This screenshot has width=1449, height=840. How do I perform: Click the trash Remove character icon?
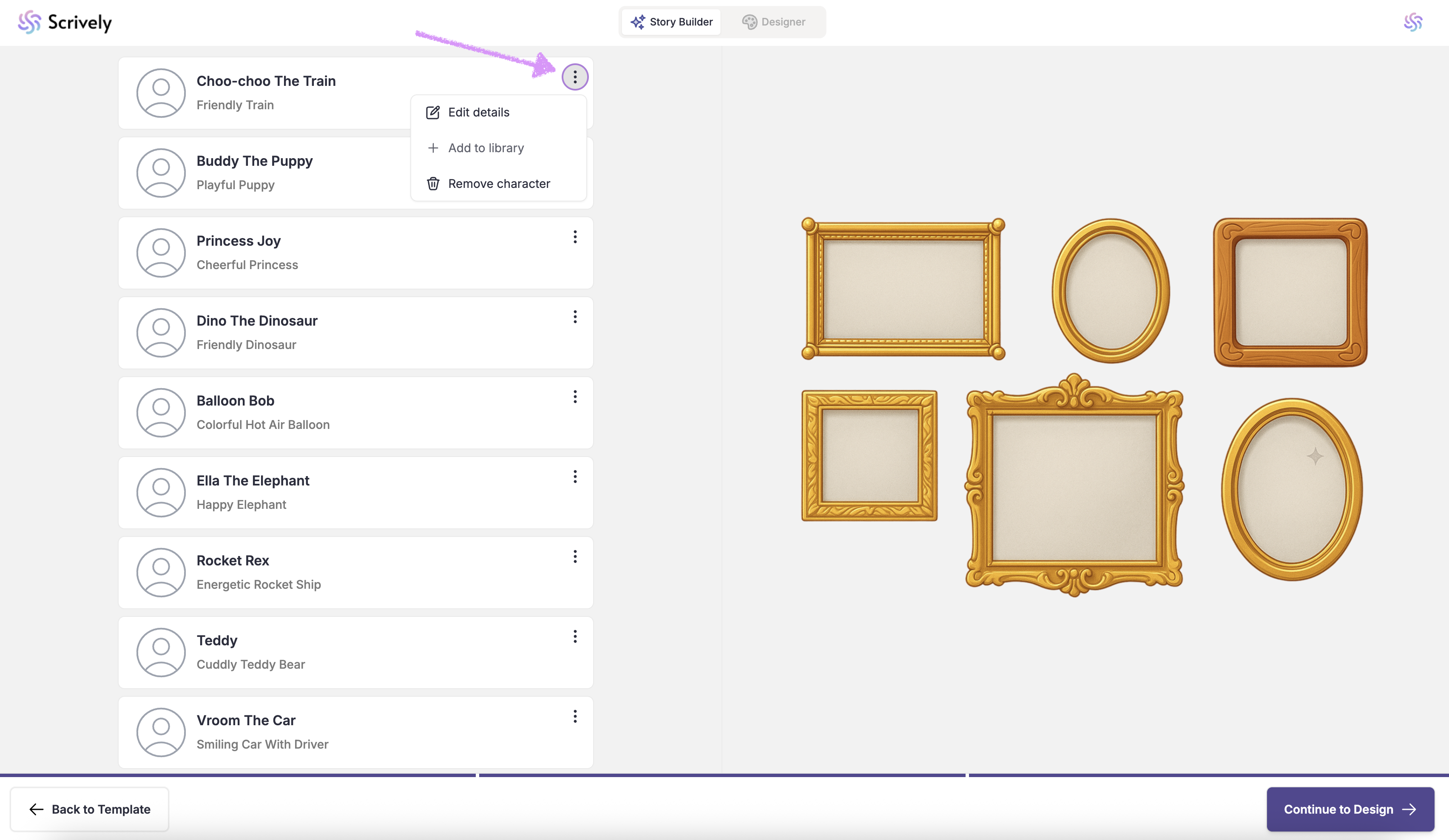pos(433,184)
